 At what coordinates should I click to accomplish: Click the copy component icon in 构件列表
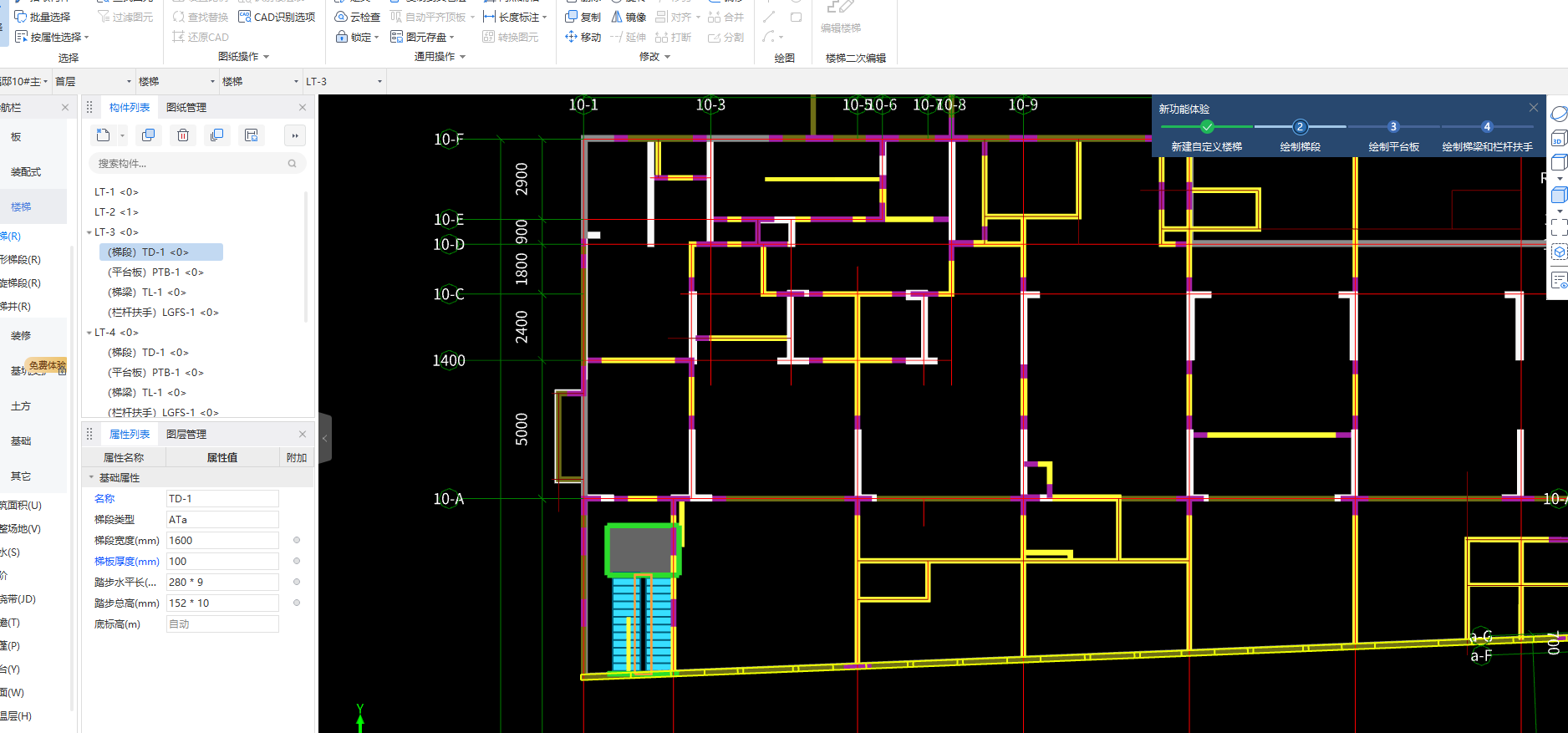[x=149, y=135]
